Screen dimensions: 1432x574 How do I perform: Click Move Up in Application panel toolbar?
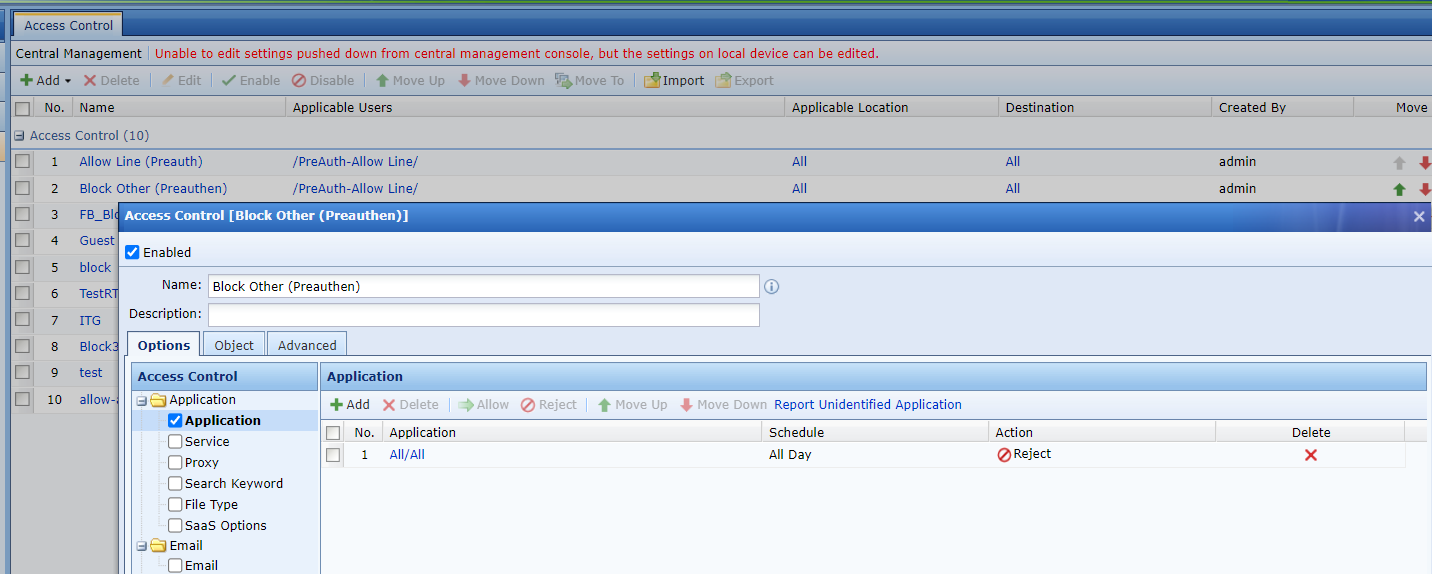tap(632, 405)
